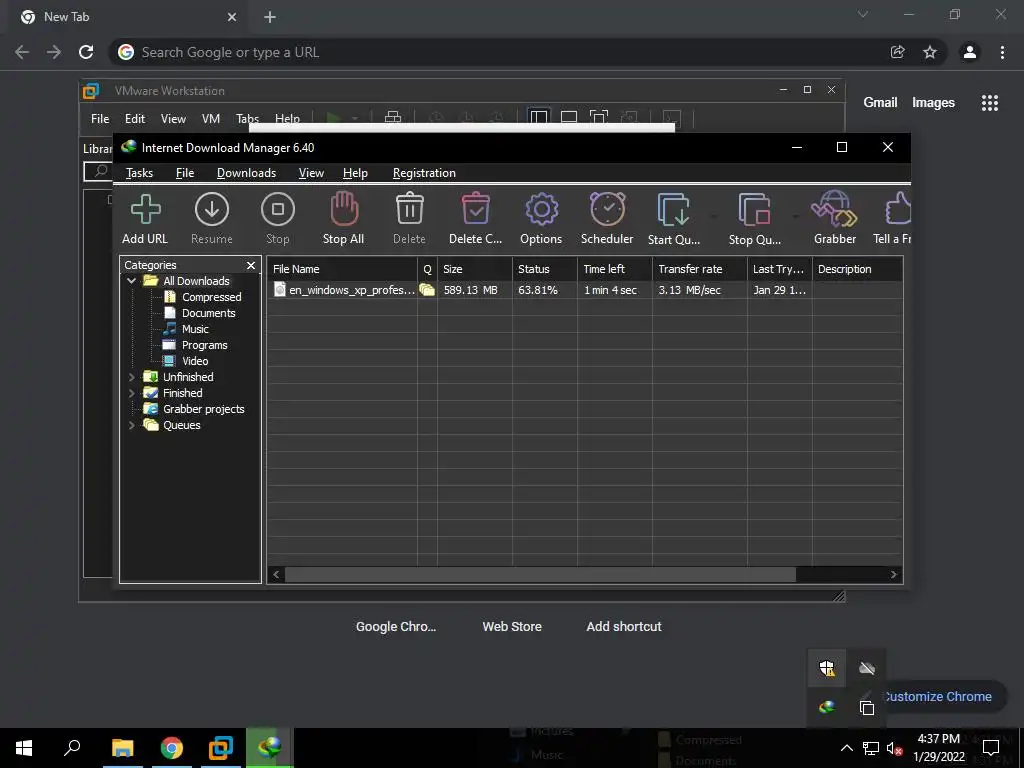1024x768 pixels.
Task: Open File Explorer from the taskbar
Action: (x=122, y=748)
